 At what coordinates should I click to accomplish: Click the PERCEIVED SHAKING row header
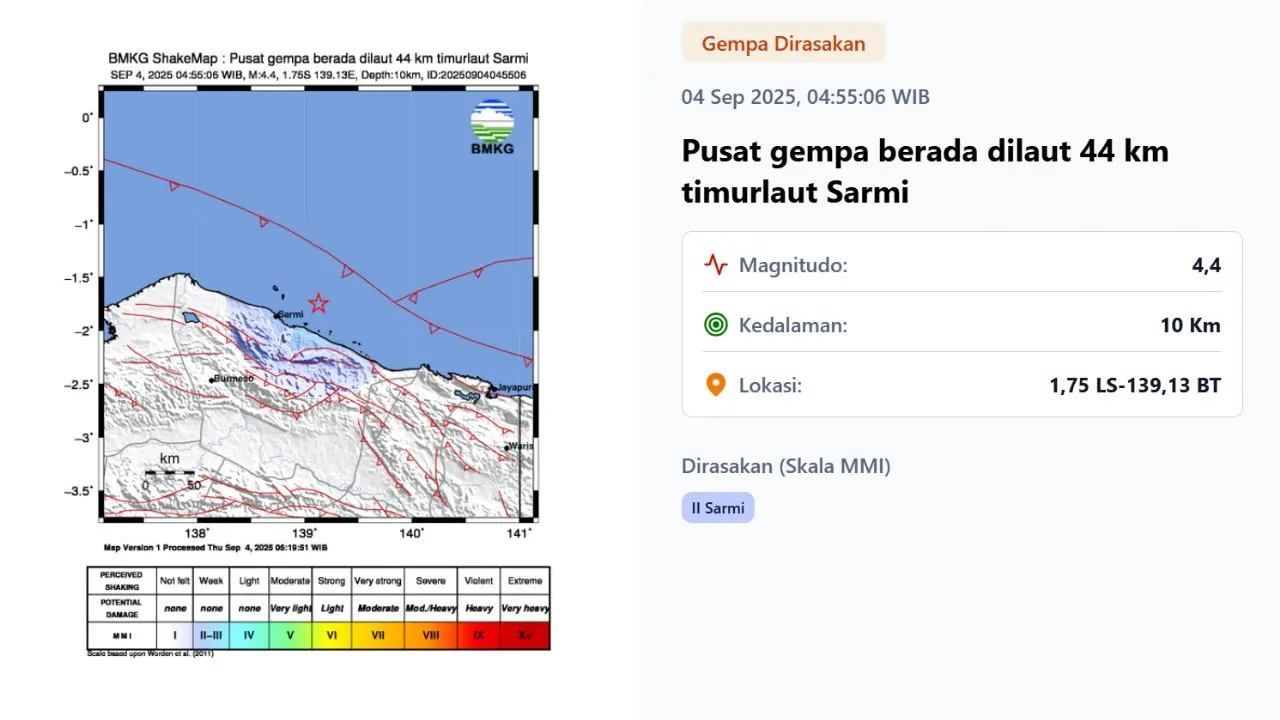121,581
